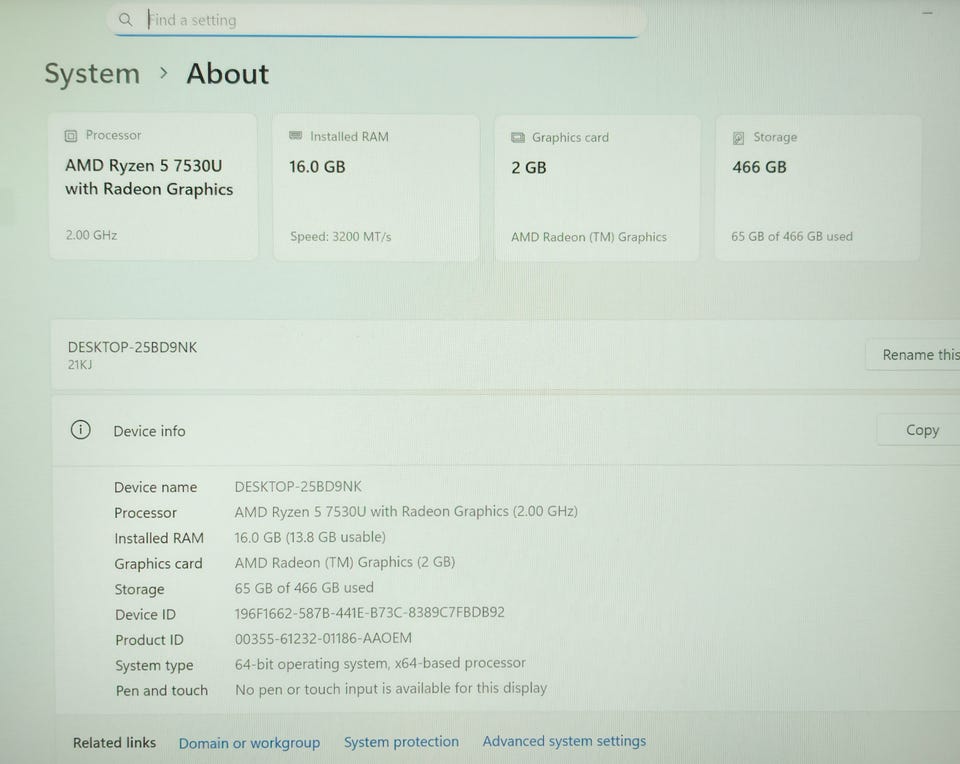The image size is (960, 764).
Task: Click 65 GB of 466 GB used in Storage card
Action: [792, 236]
